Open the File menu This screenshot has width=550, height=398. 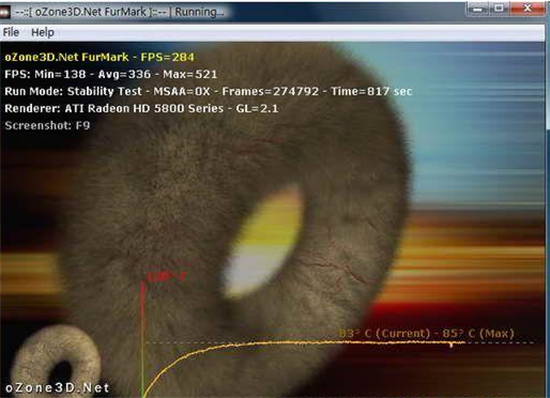click(x=11, y=32)
